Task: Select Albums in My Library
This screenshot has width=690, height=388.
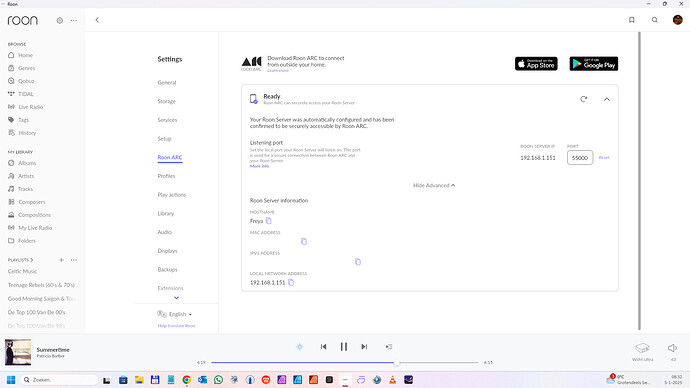Action: [x=27, y=163]
